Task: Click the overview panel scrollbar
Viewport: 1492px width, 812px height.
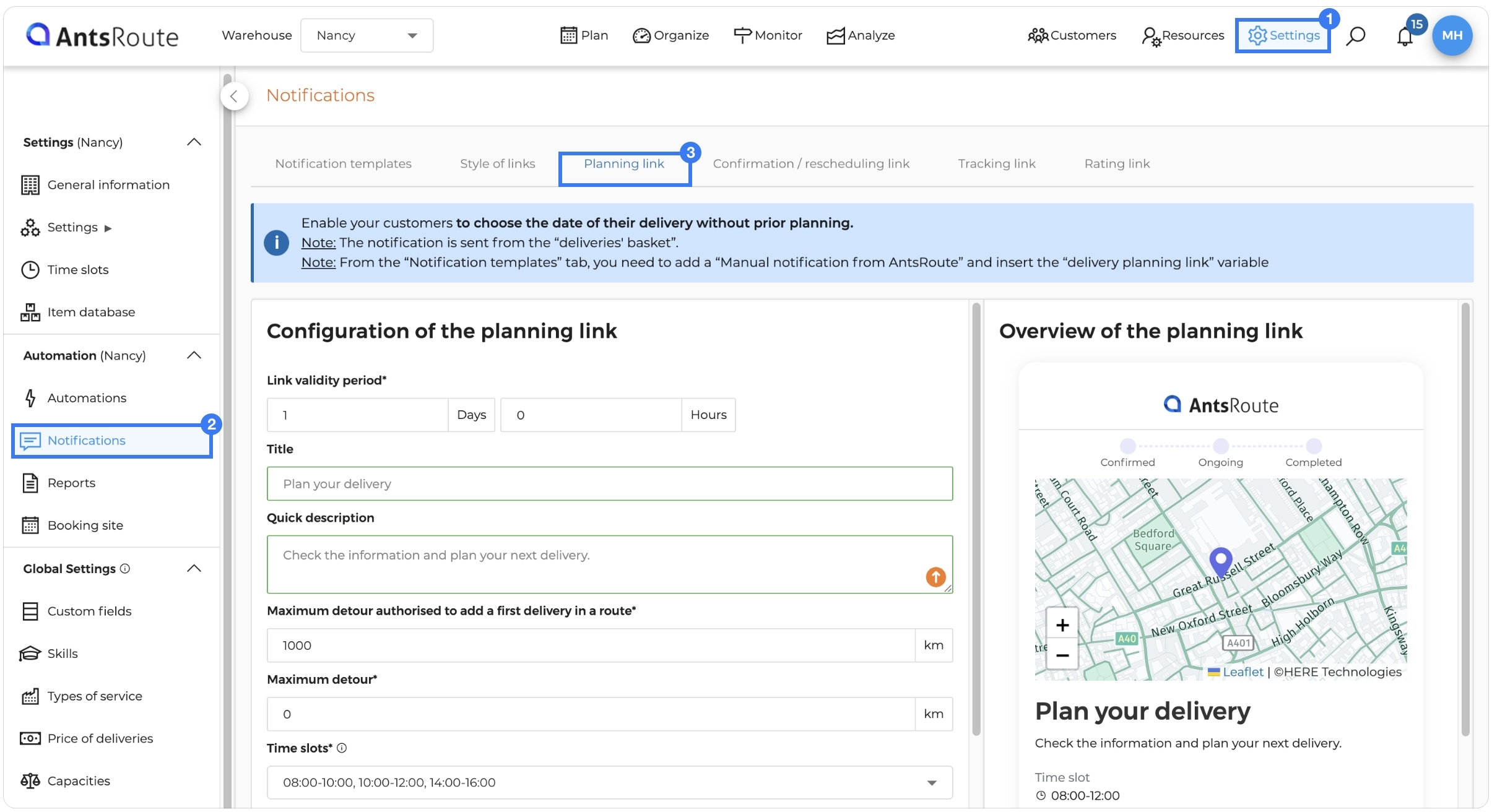Action: (1465, 519)
